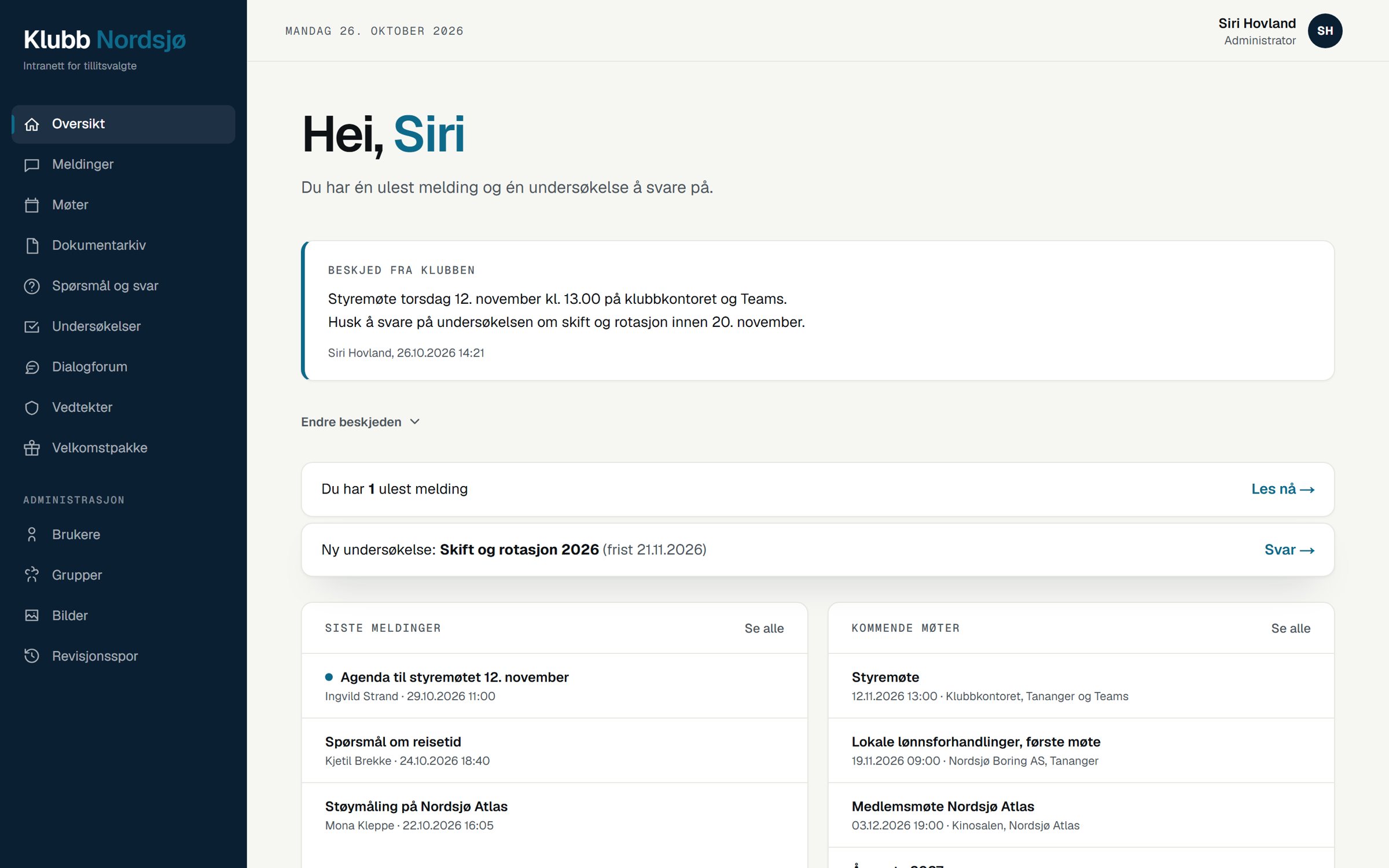
Task: Open message Støymåling på Nordsjø Atlas
Action: click(554, 815)
